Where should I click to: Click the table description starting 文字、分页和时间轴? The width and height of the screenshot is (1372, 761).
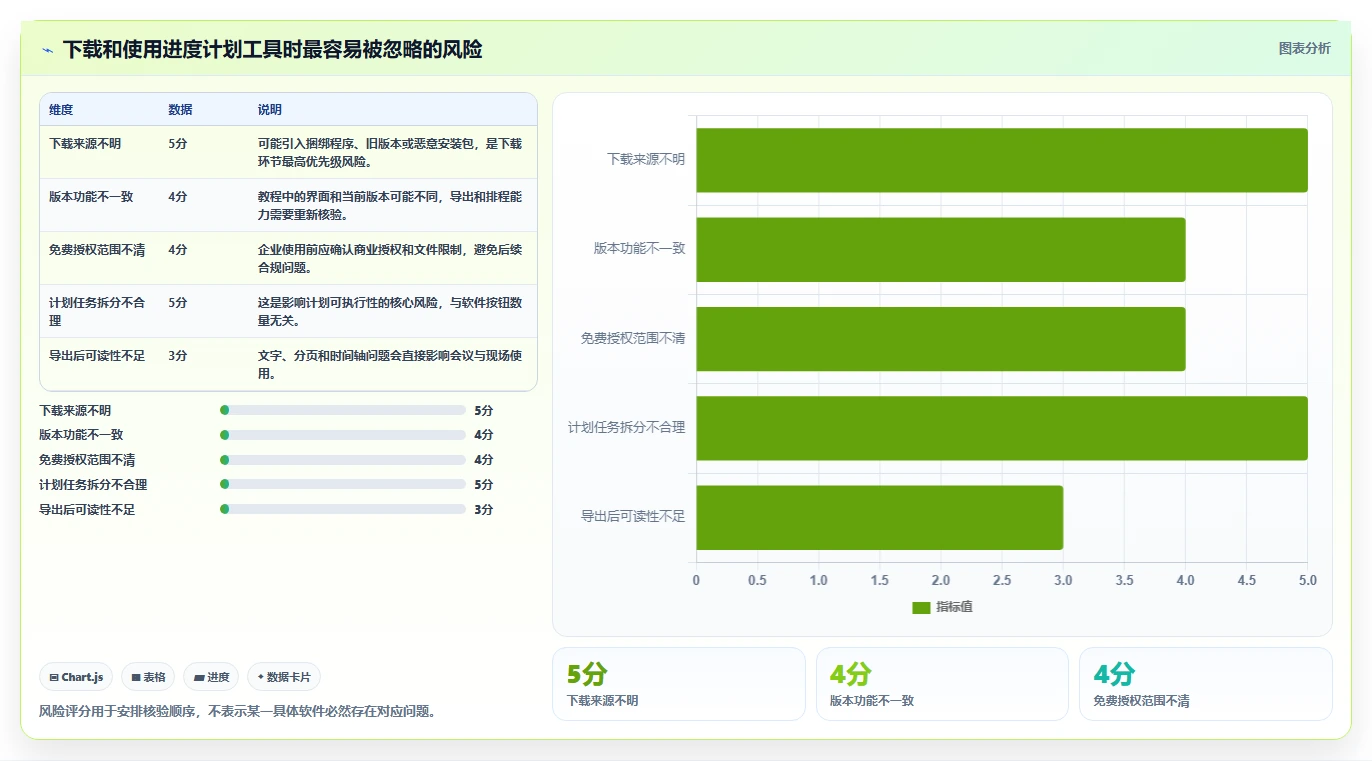click(390, 364)
